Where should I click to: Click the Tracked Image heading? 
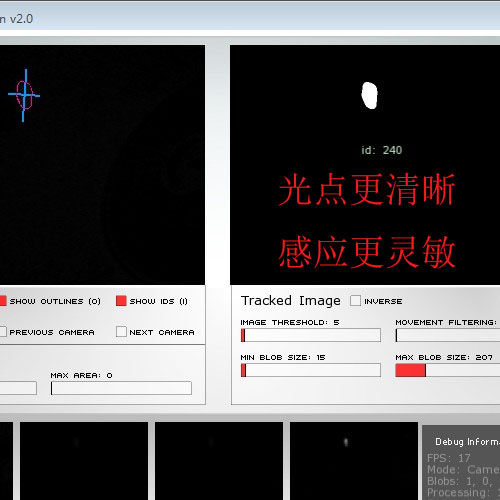(x=291, y=301)
